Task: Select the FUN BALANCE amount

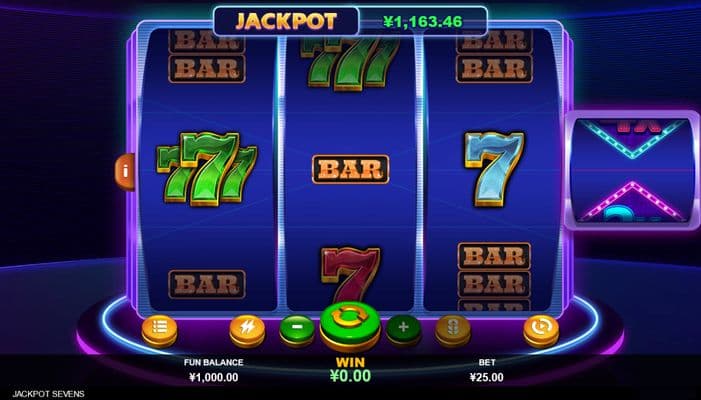Action: pyautogui.click(x=214, y=377)
